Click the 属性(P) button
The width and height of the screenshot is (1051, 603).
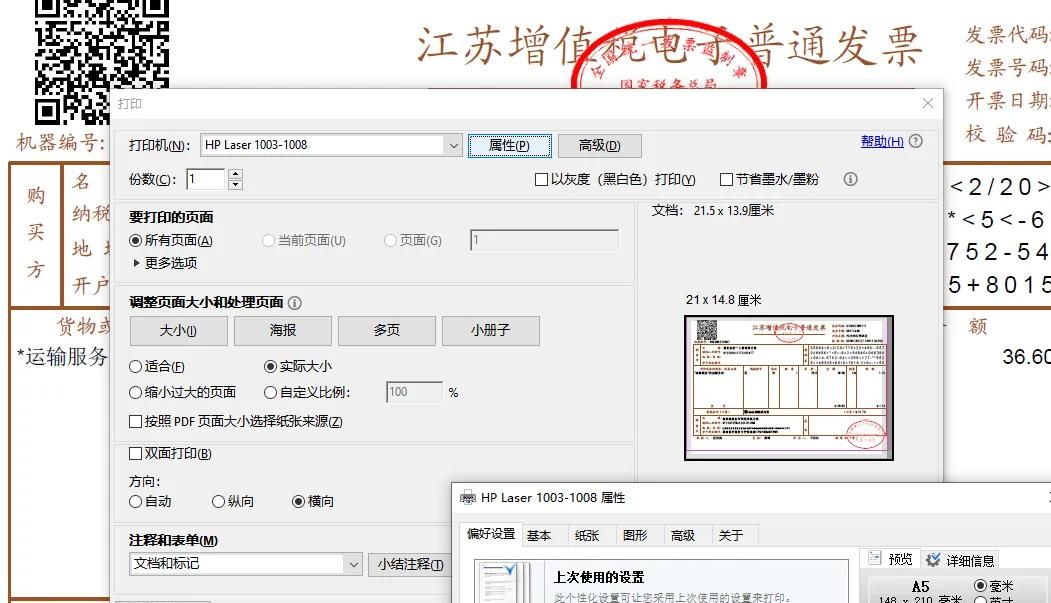(510, 145)
